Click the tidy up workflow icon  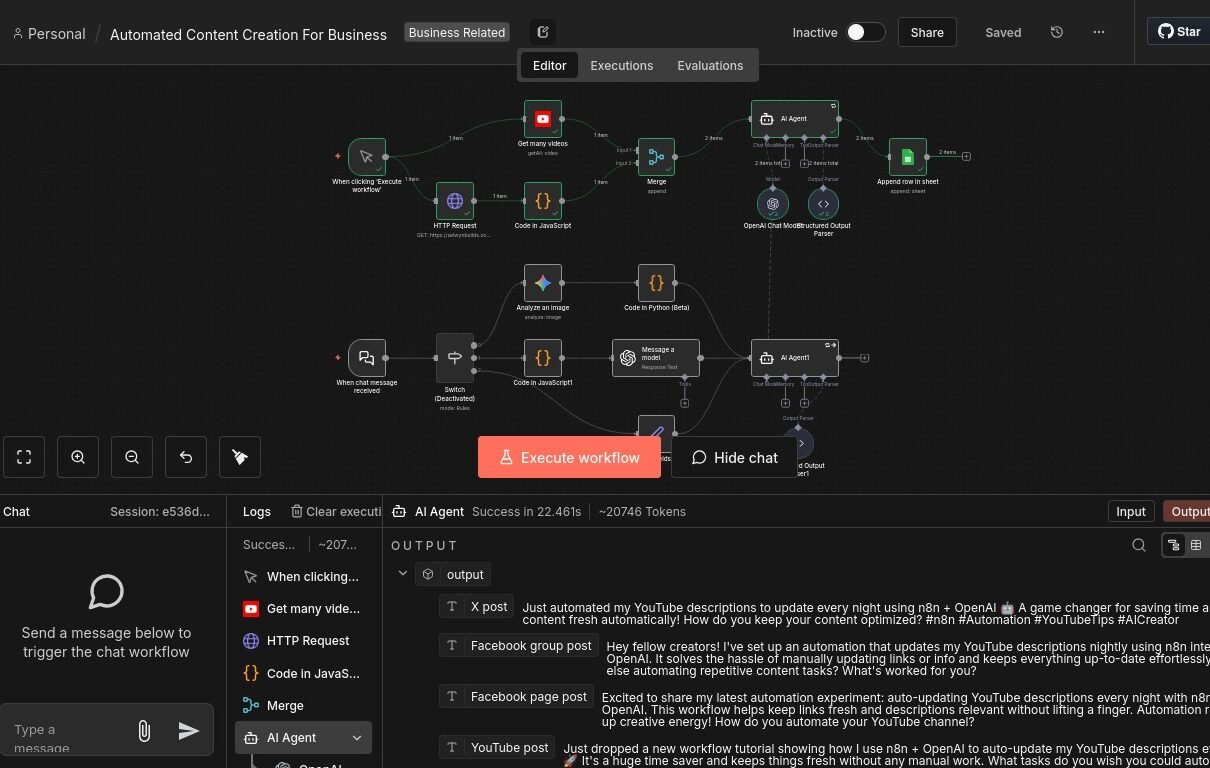pyautogui.click(x=240, y=457)
